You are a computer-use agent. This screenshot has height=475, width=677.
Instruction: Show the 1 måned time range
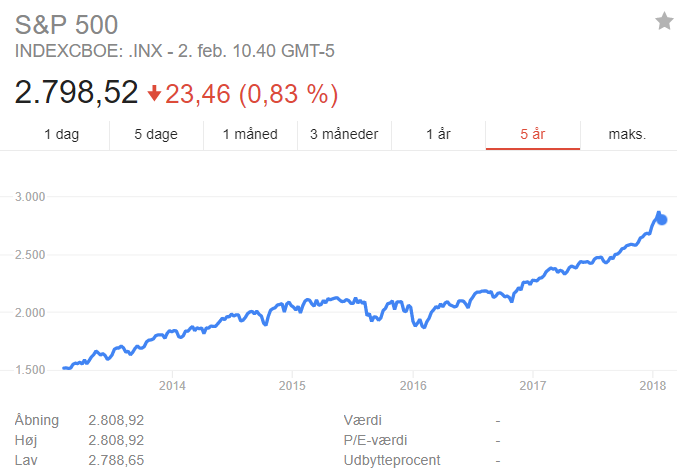[250, 134]
